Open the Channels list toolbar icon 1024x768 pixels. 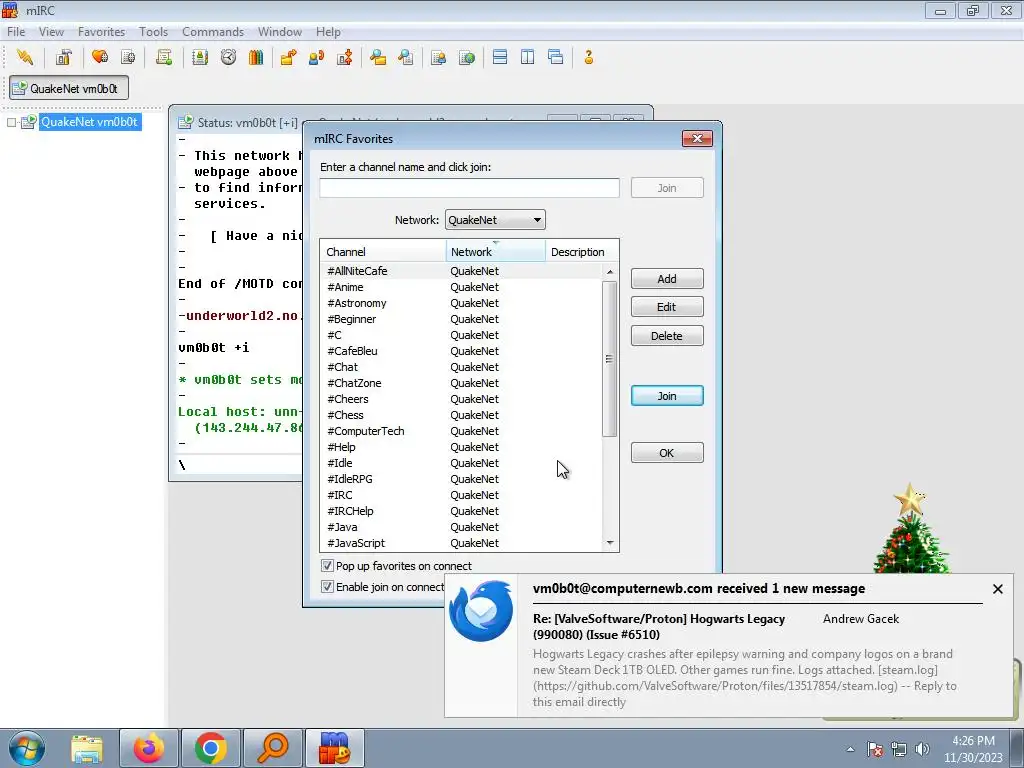[x=128, y=57]
